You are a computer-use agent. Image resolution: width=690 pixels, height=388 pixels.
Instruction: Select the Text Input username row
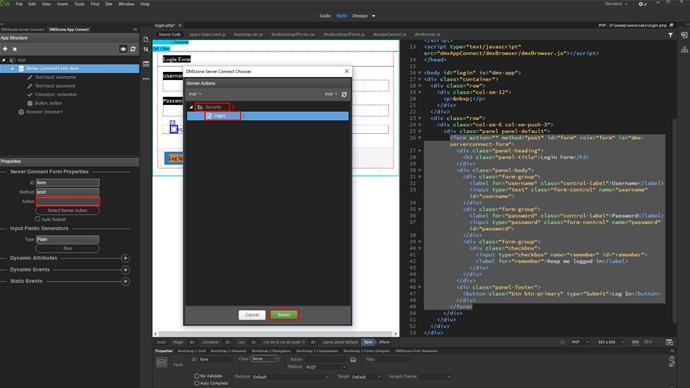[x=55, y=77]
